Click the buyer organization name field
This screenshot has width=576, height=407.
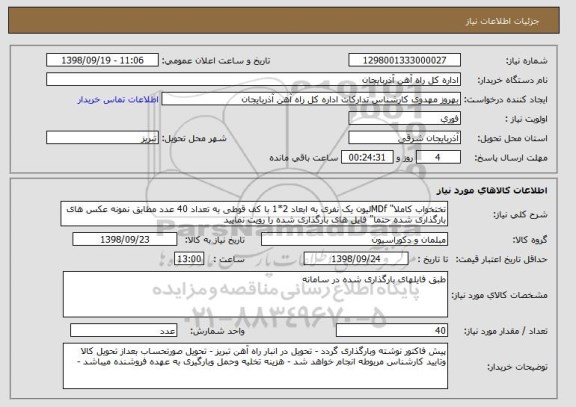point(253,80)
